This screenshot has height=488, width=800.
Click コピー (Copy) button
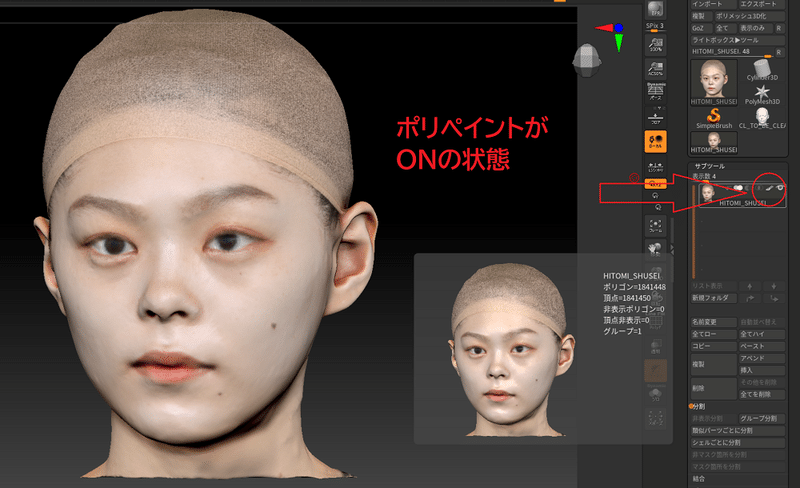[713, 346]
